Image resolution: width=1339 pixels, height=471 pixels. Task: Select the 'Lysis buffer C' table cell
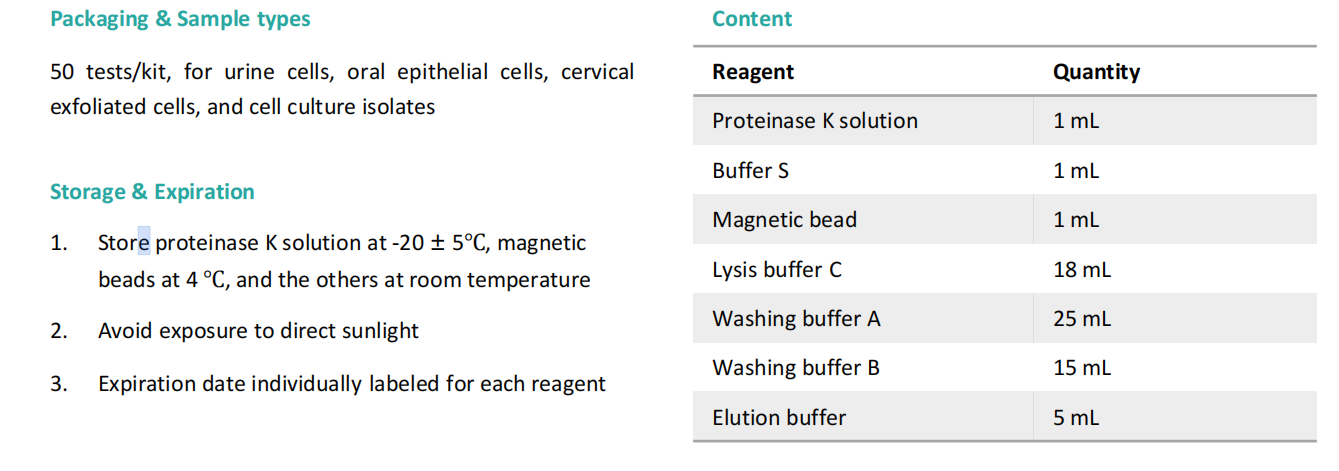(777, 270)
